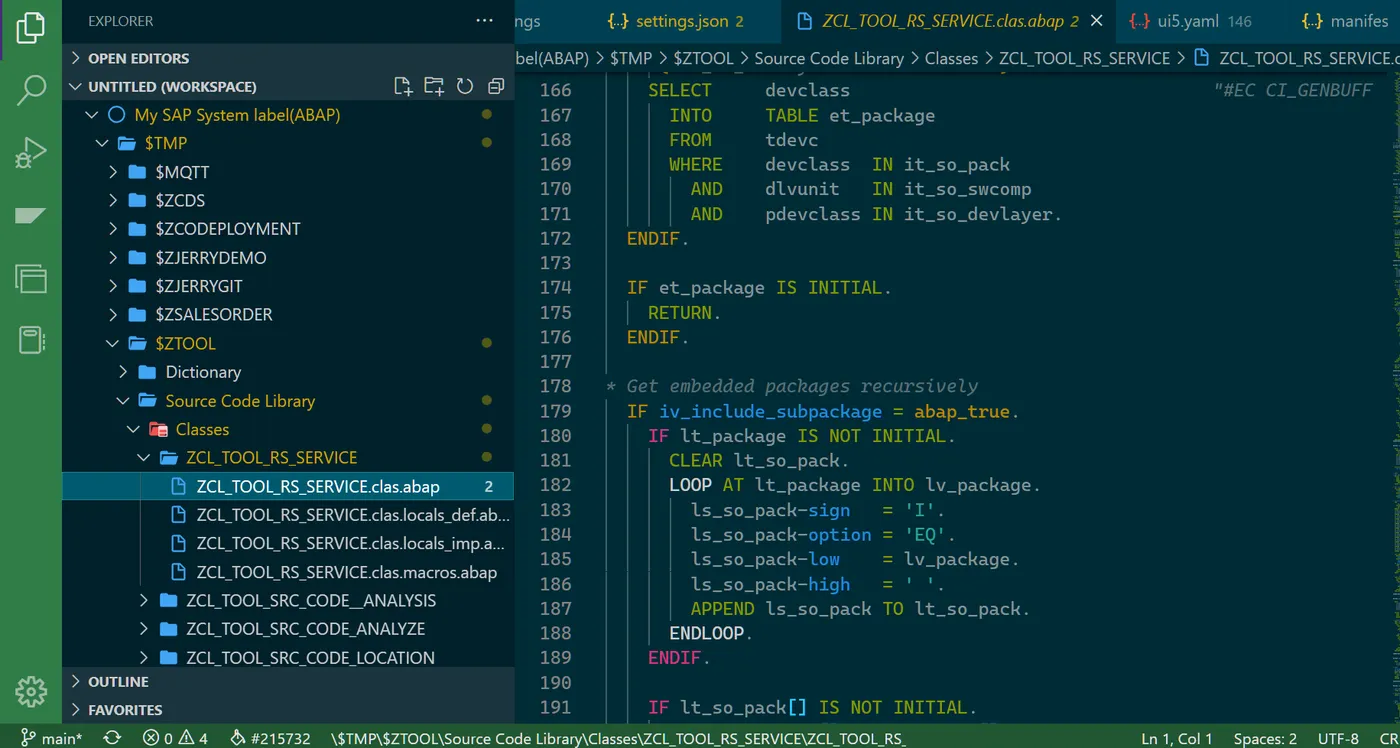Close the ZCL_TOOL_RS_SERVICE.clas.abap tab
The width and height of the screenshot is (1400, 748).
point(1097,21)
